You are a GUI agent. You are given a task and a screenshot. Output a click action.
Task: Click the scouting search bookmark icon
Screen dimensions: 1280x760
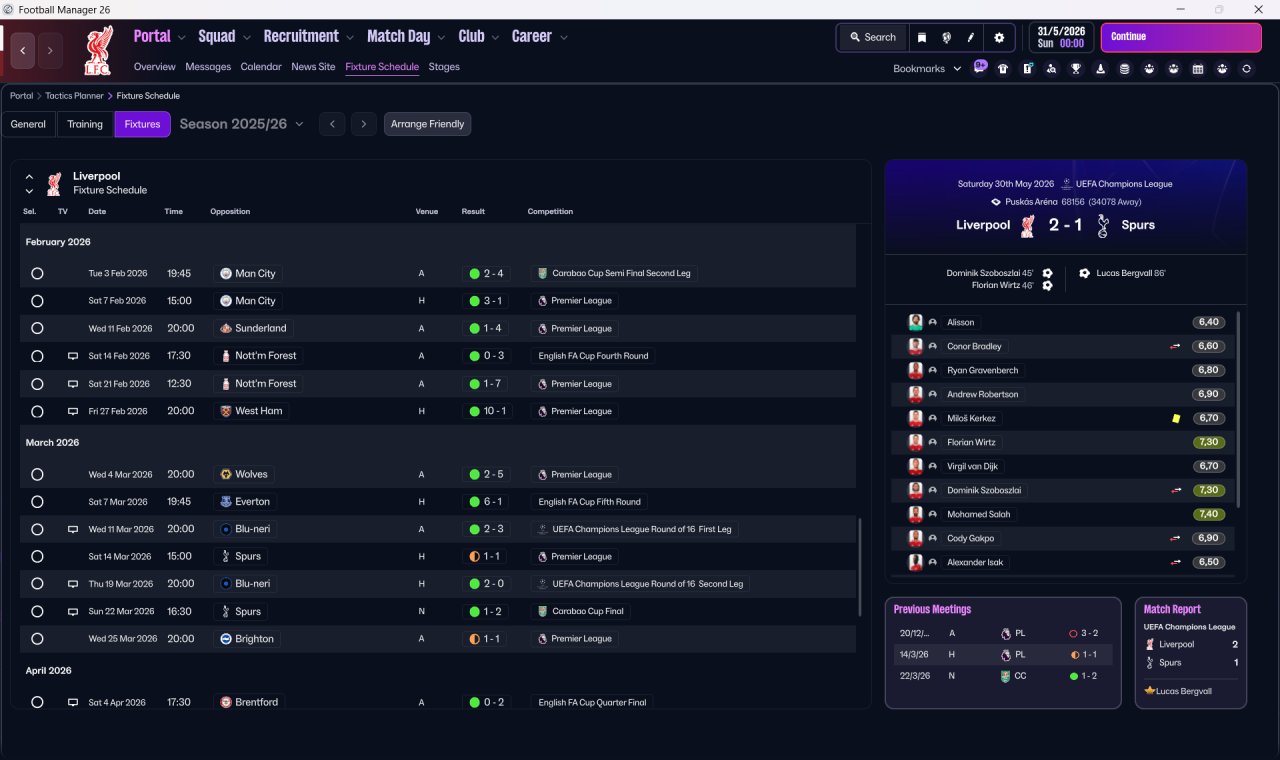pyautogui.click(x=1052, y=69)
